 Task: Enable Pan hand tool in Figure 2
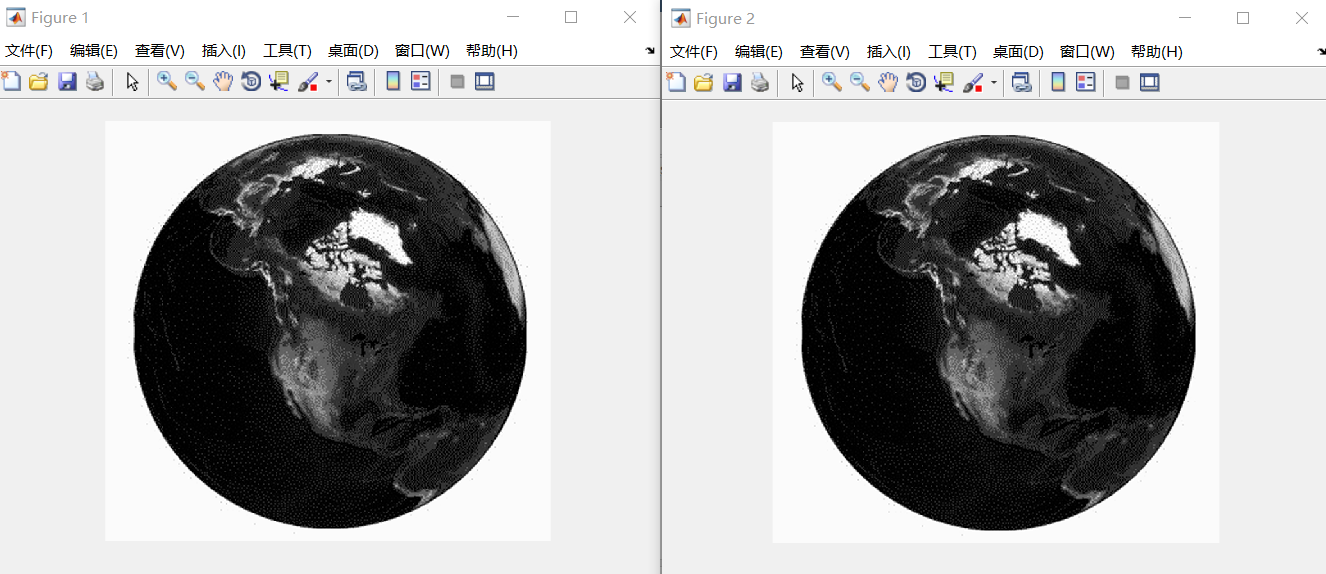888,82
